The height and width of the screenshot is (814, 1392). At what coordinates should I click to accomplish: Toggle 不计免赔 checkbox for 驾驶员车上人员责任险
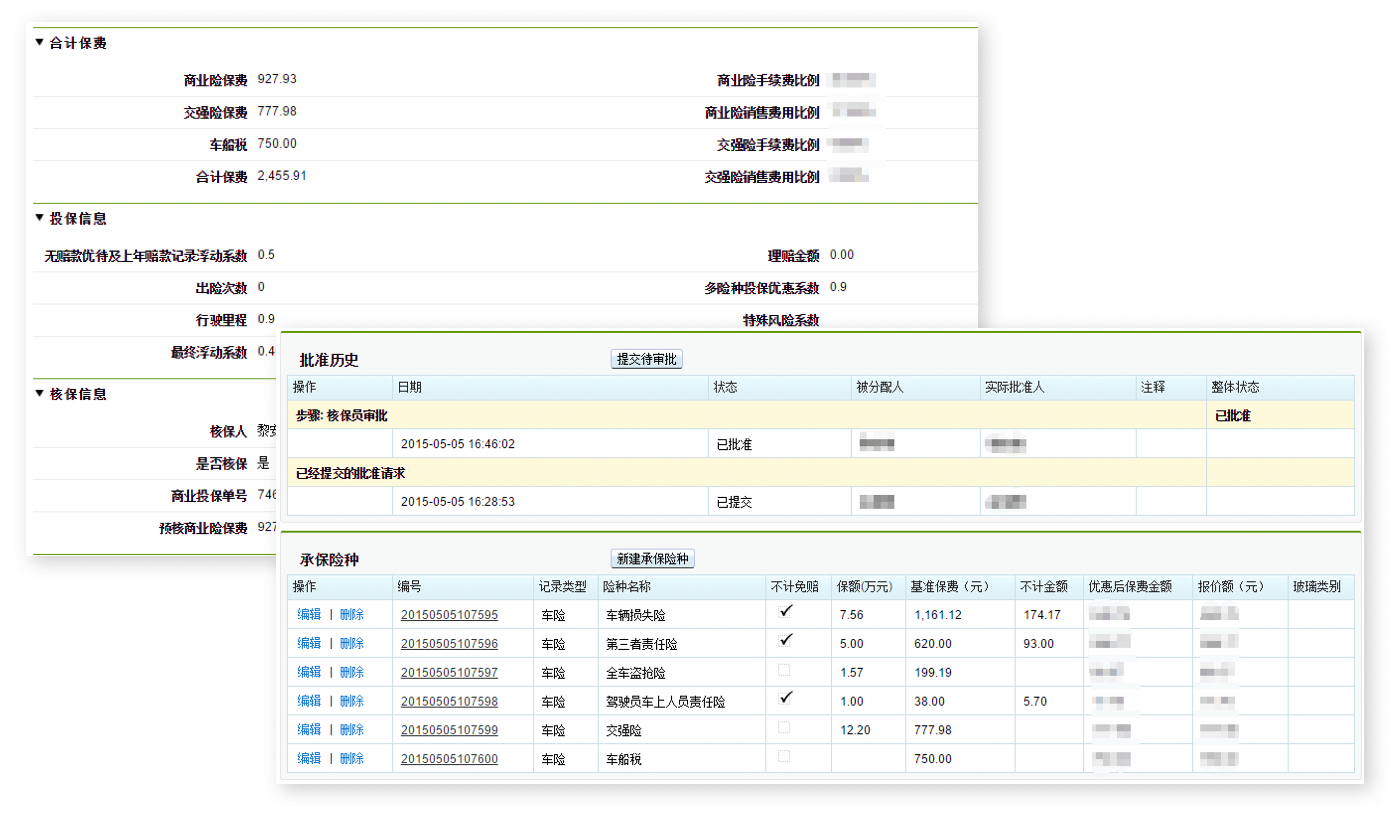(786, 698)
